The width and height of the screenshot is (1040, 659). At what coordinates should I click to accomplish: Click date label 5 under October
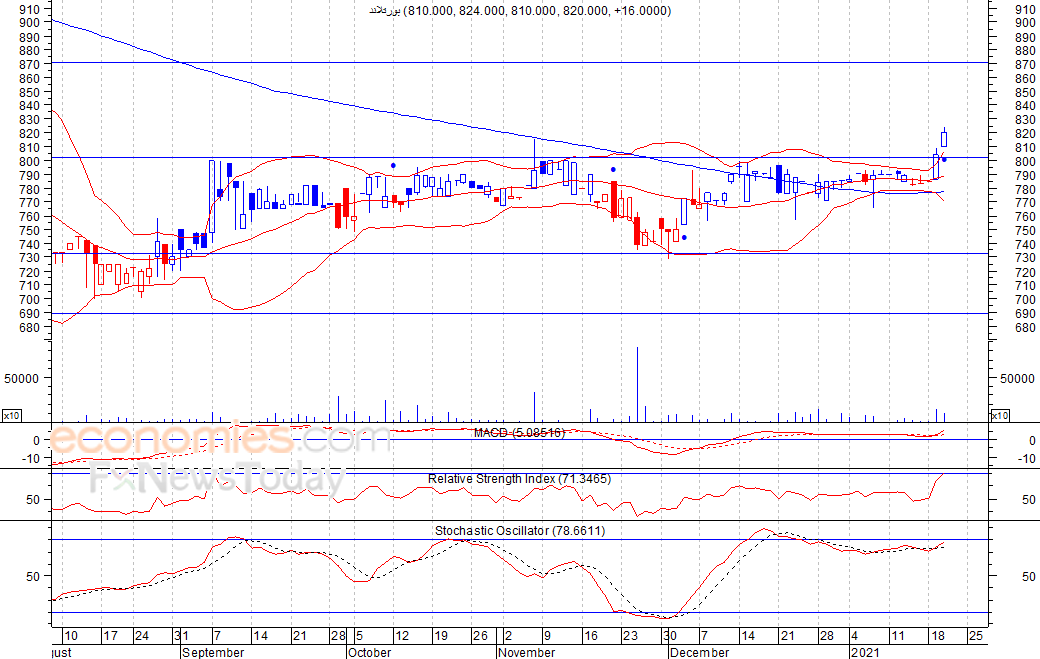(359, 636)
